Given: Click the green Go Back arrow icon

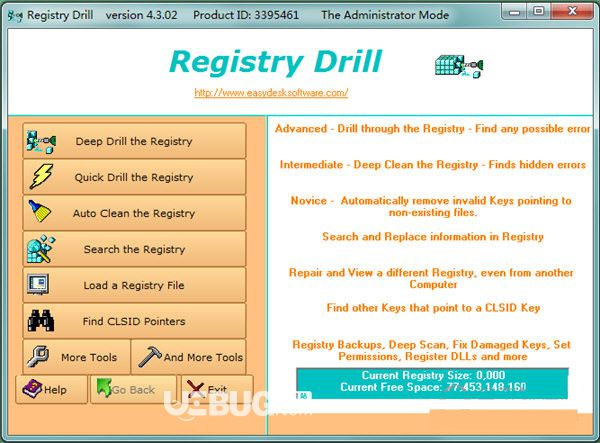Looking at the screenshot, I should coord(104,388).
